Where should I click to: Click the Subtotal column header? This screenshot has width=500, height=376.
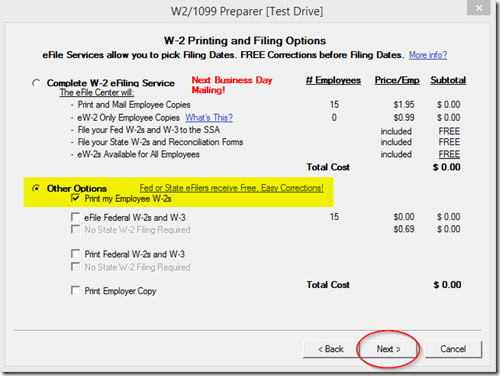click(448, 80)
